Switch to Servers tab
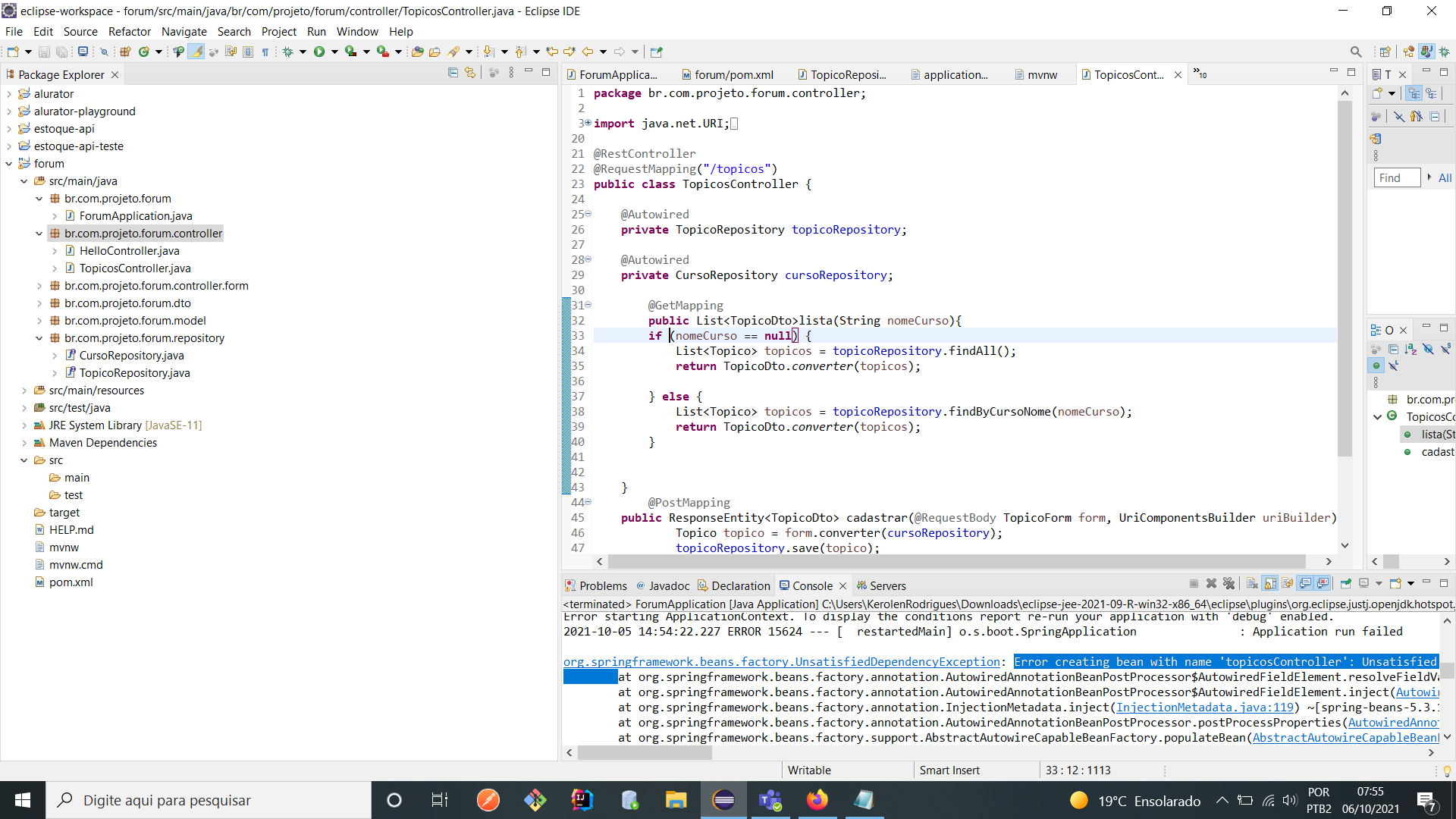Screen dimensions: 1456x819 pos(881,585)
